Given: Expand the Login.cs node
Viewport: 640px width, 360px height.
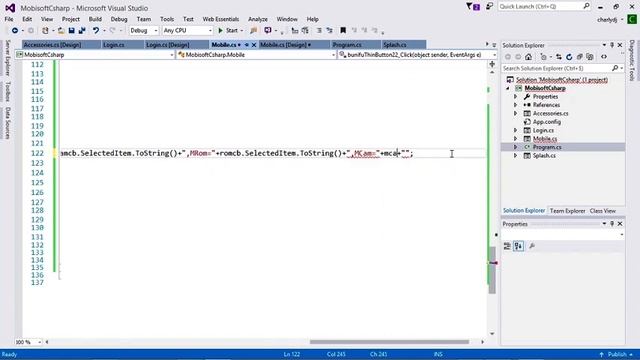Looking at the screenshot, I should pos(516,130).
